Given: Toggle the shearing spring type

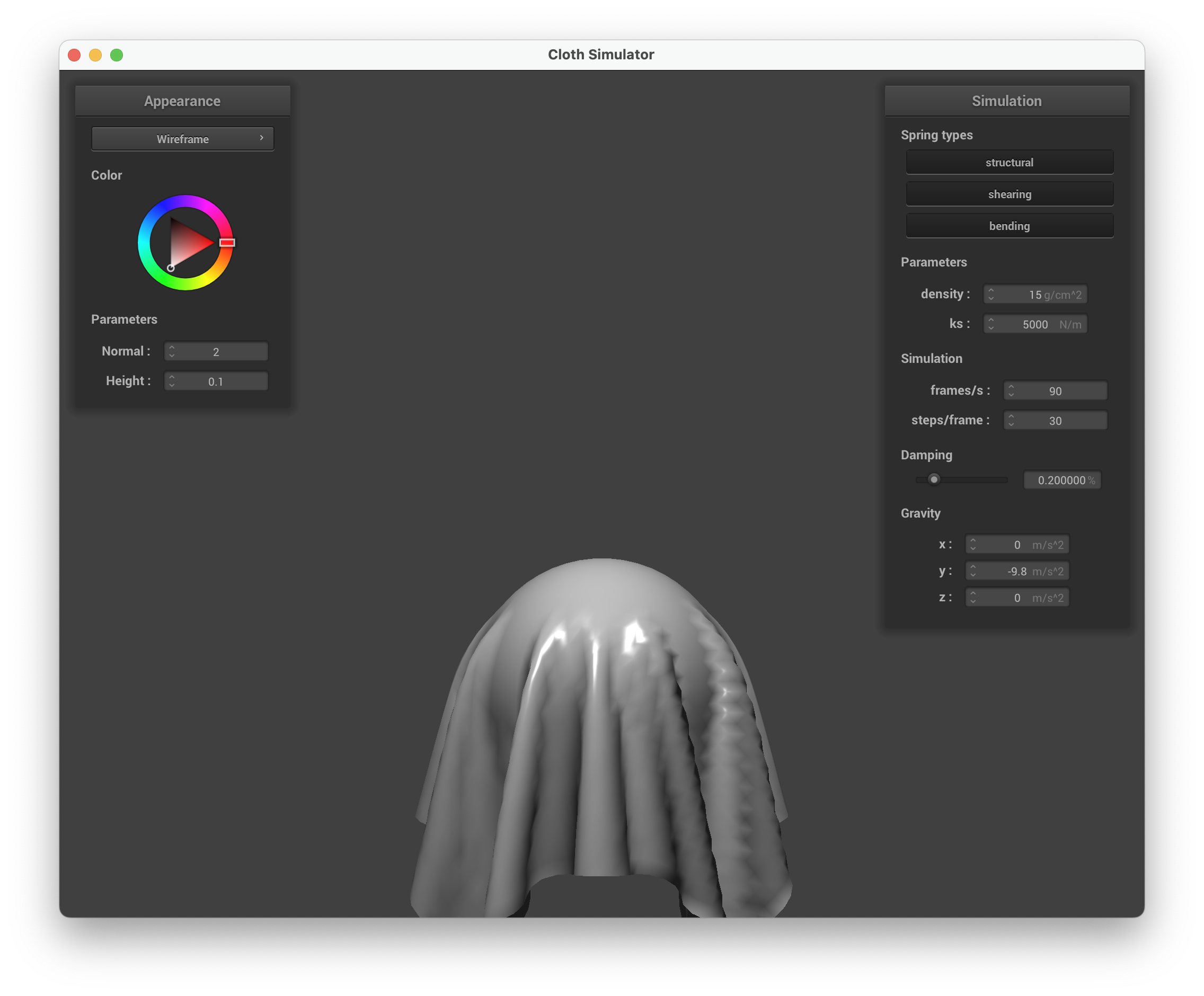Looking at the screenshot, I should pyautogui.click(x=1009, y=194).
